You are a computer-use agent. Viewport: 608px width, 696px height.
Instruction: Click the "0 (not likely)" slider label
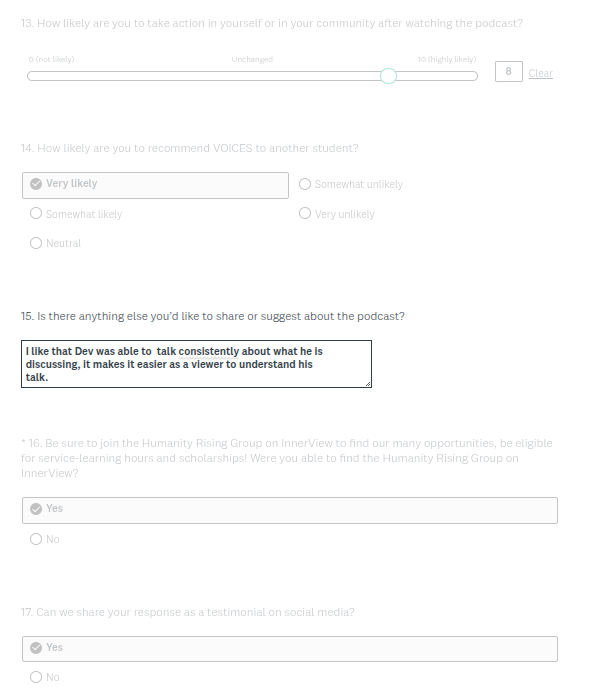click(x=51, y=59)
